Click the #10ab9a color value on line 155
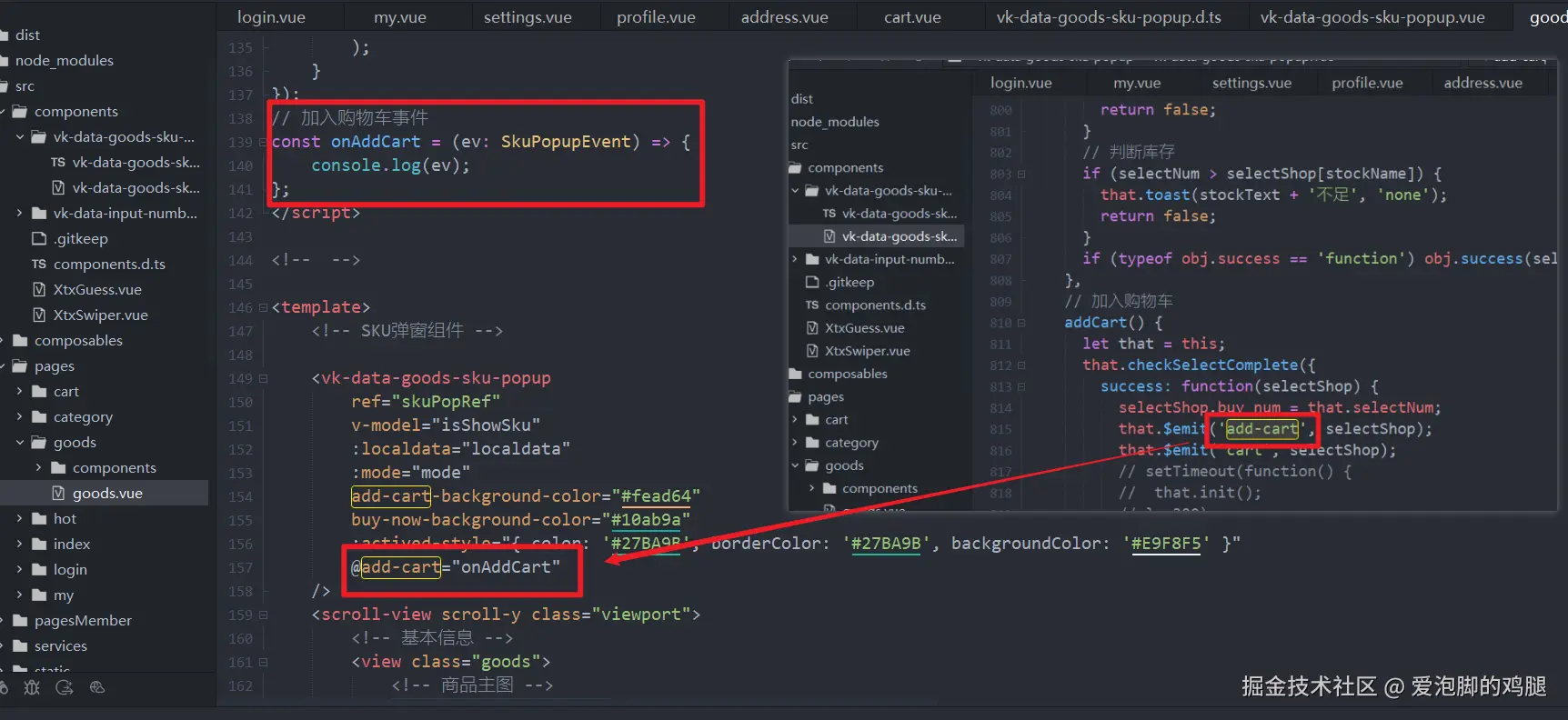Viewport: 1568px width, 720px height. (646, 520)
